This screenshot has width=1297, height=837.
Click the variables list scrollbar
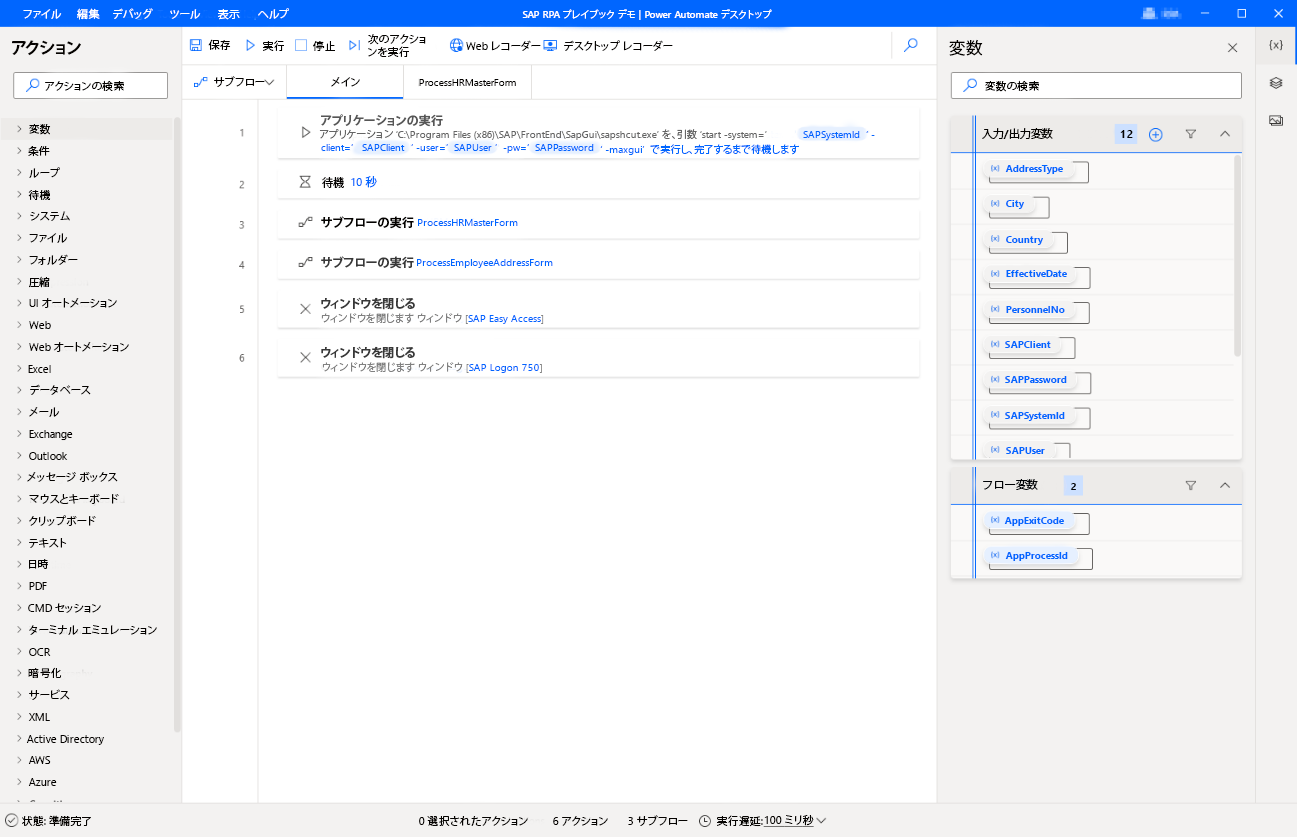pyautogui.click(x=1238, y=255)
